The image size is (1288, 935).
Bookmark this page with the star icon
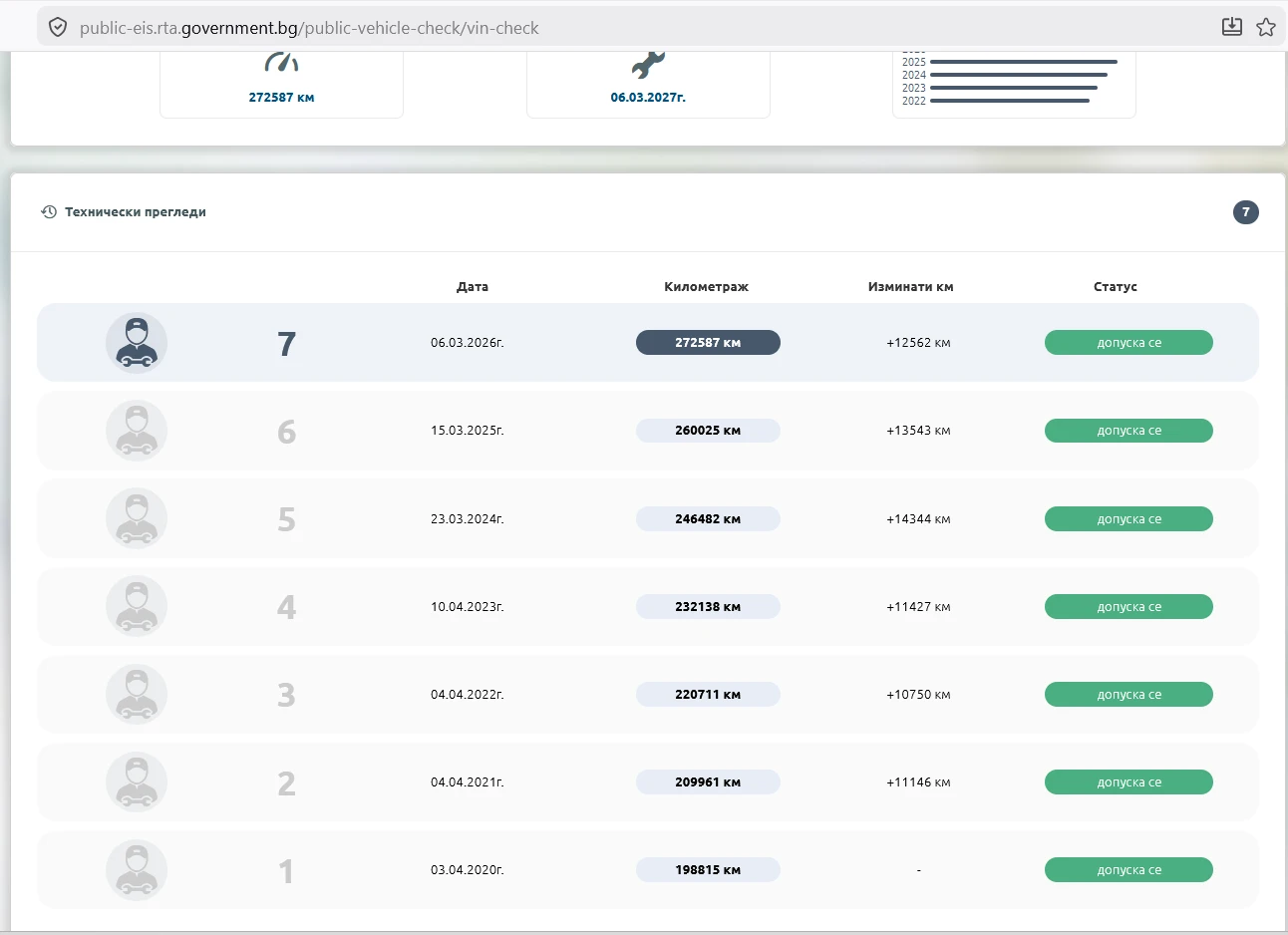(x=1266, y=28)
